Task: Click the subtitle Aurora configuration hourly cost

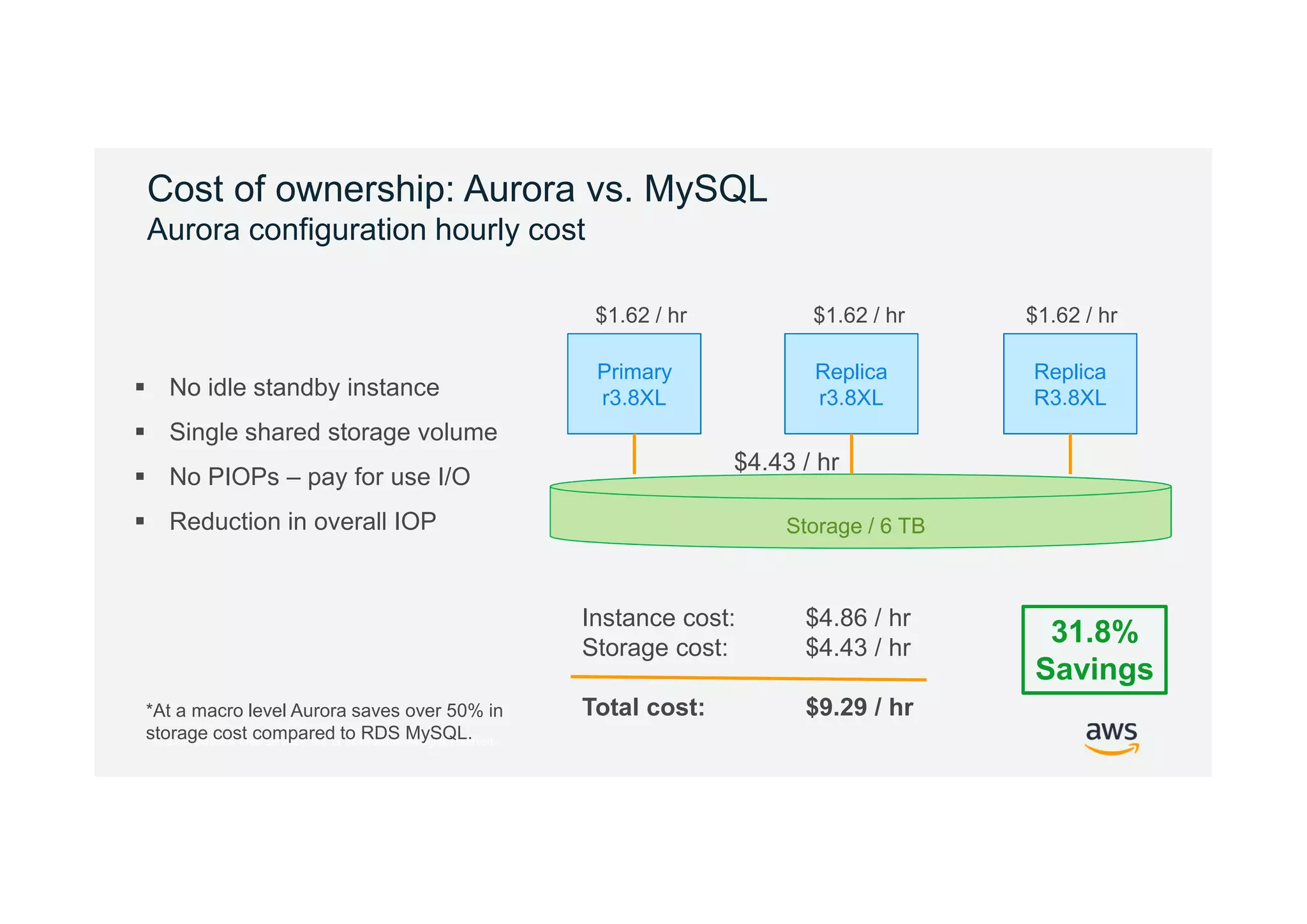Action: [366, 230]
